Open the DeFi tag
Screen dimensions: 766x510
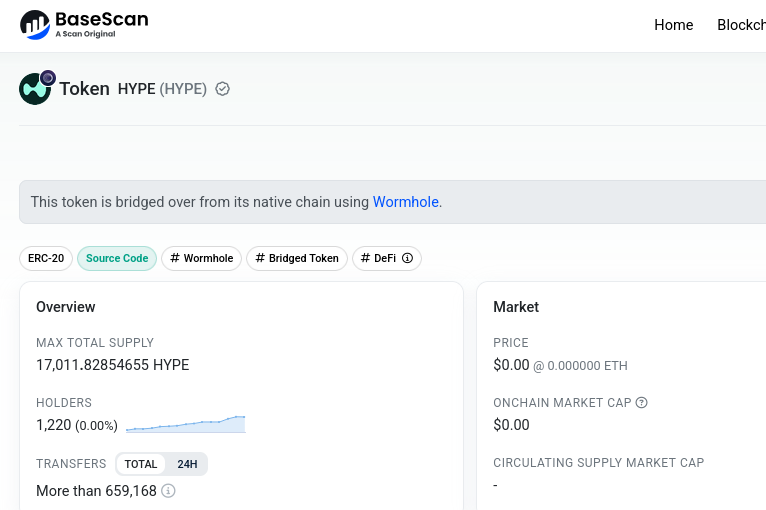(x=380, y=258)
